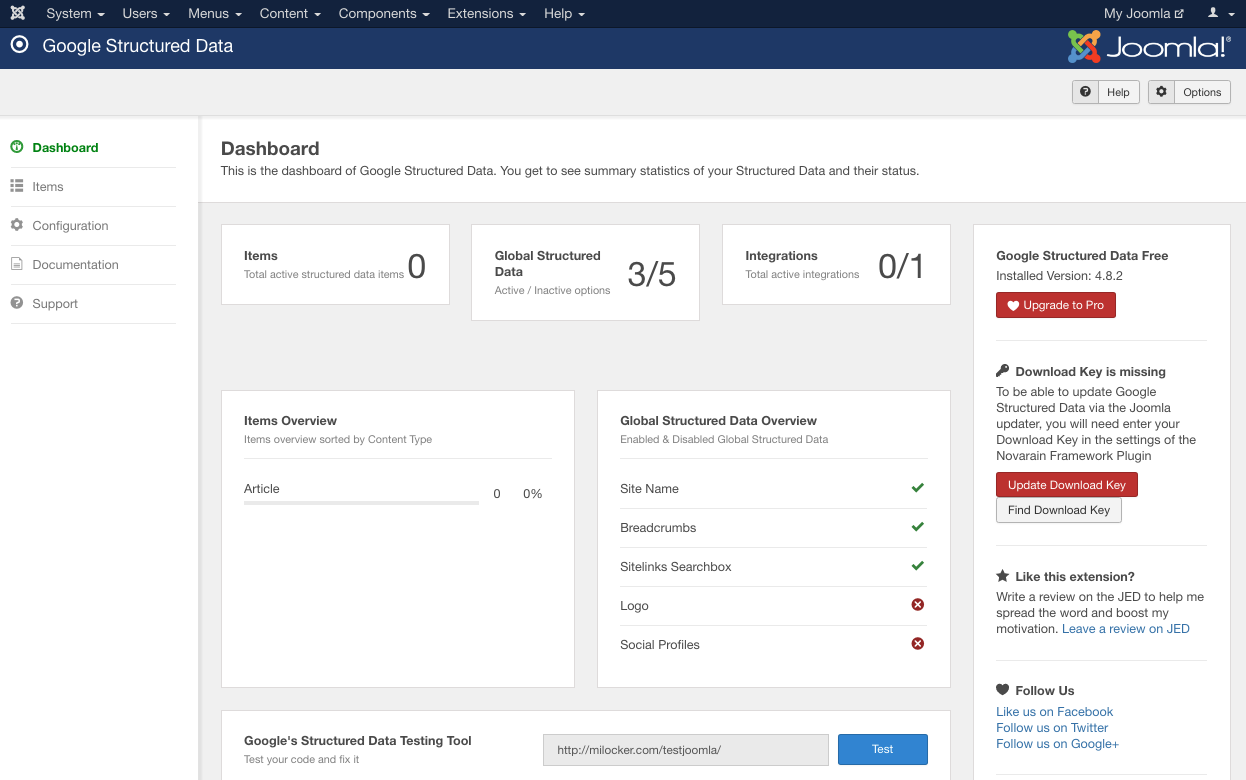
Task: Click the Update Download Key button
Action: click(1066, 485)
